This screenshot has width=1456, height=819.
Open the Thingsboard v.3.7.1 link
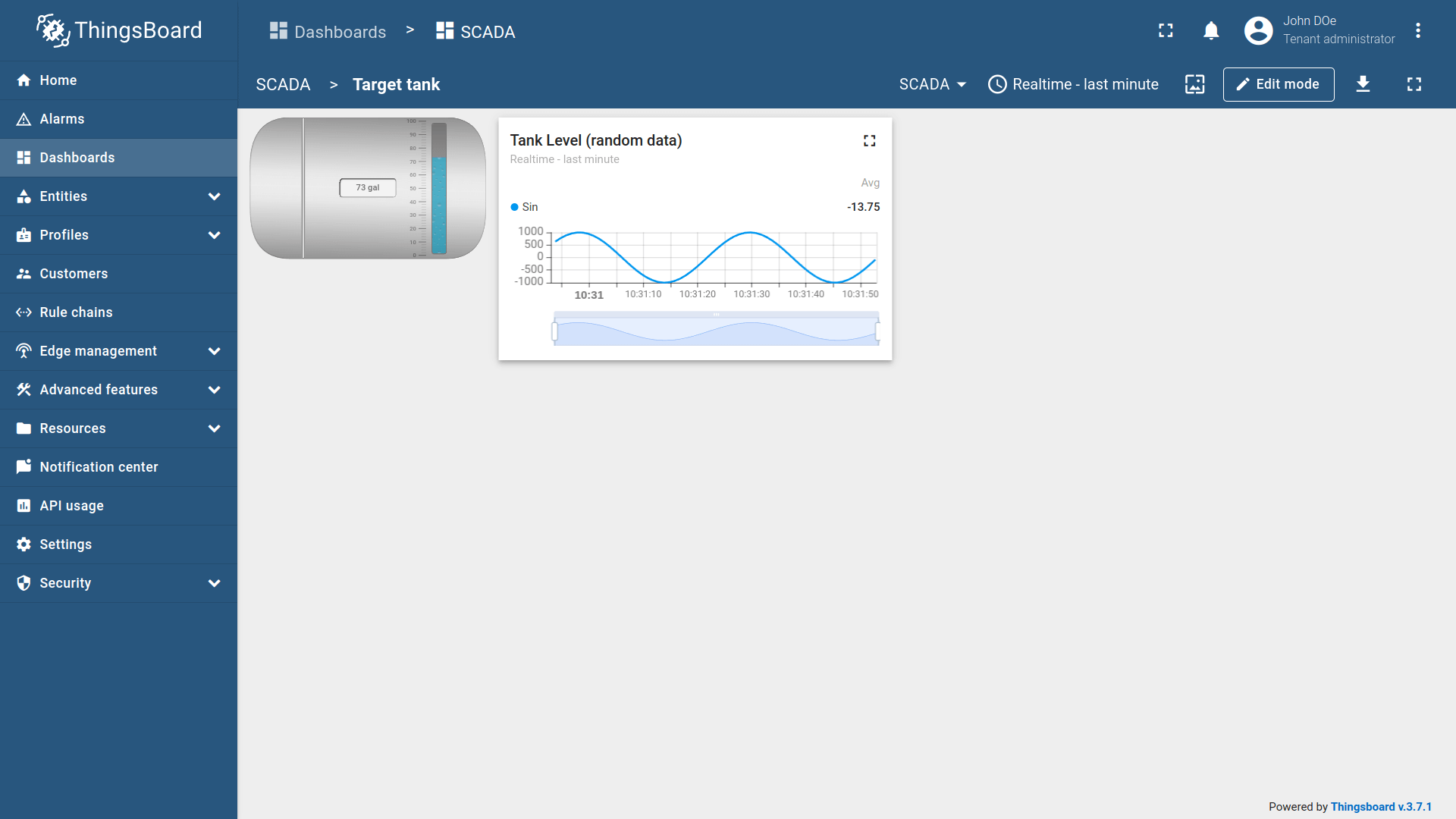1381,807
